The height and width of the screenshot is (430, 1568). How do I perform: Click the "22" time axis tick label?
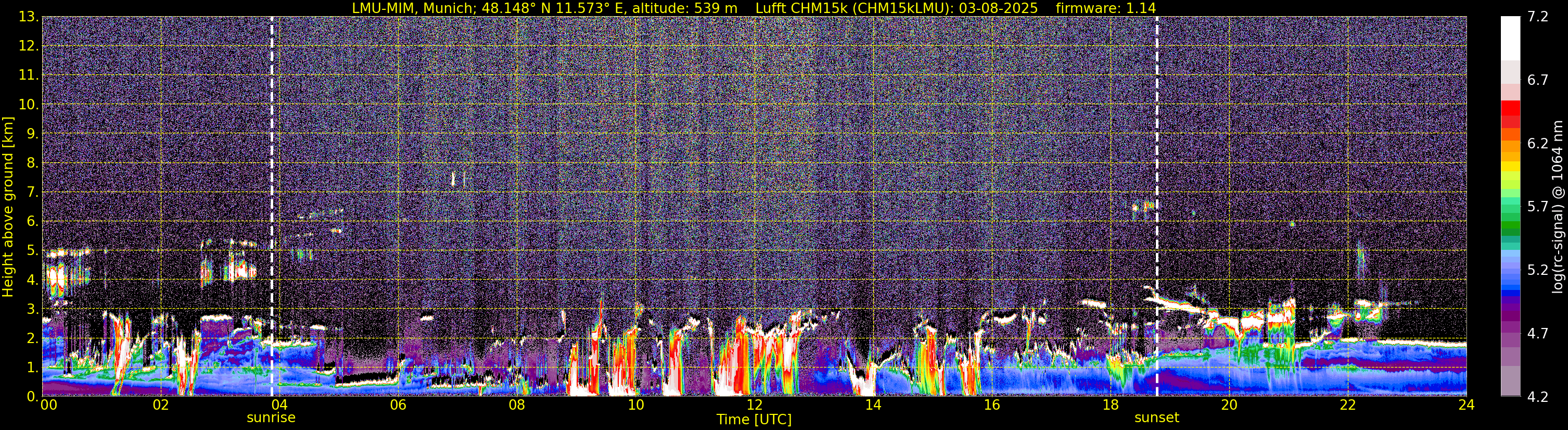point(1348,405)
